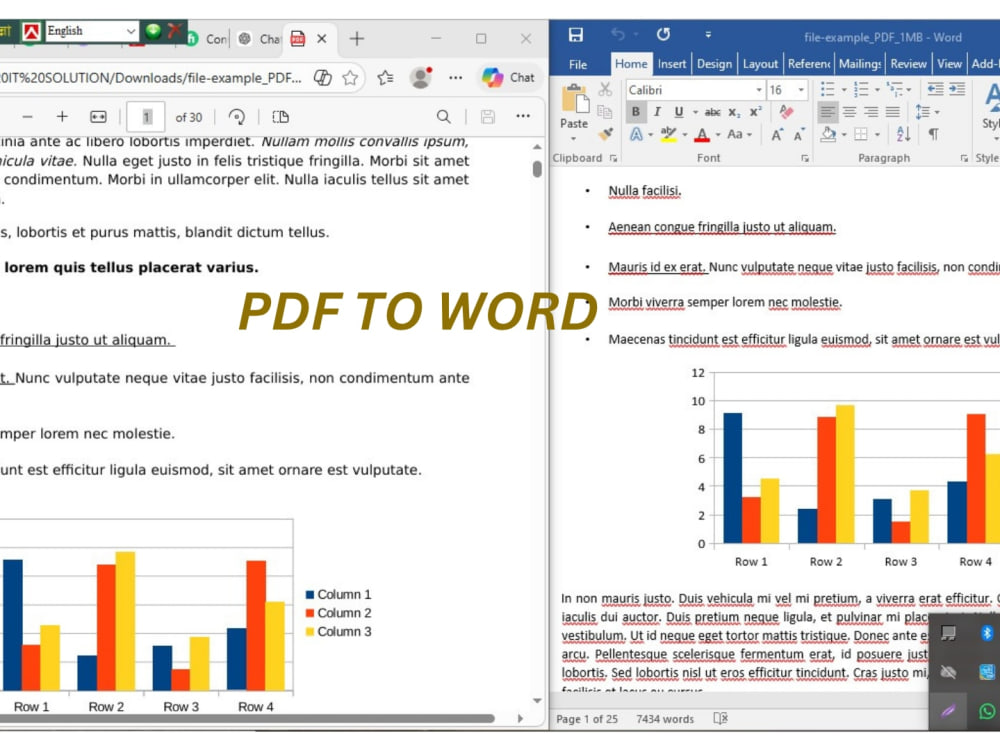Apply the yellow text highlight color
This screenshot has width=1000, height=751.
(668, 134)
